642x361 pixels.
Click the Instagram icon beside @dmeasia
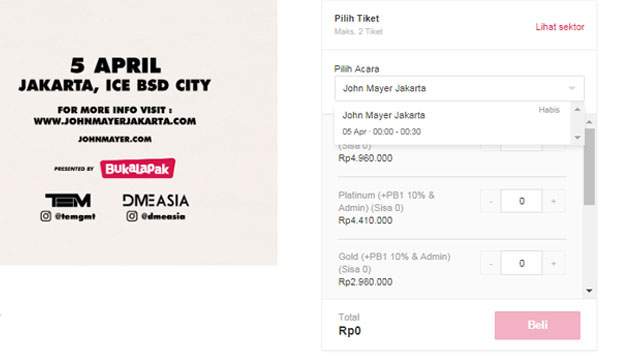[x=132, y=216]
